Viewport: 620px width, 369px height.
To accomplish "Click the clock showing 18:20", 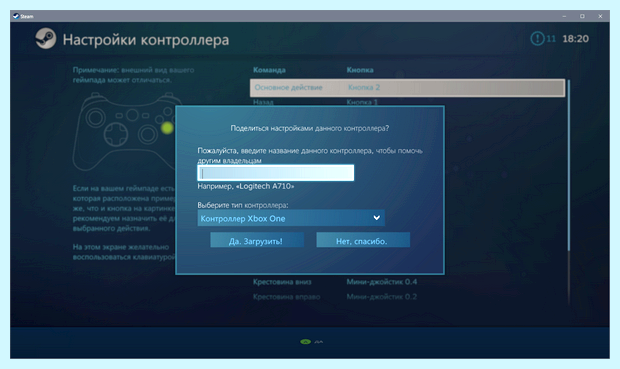I will coord(575,39).
